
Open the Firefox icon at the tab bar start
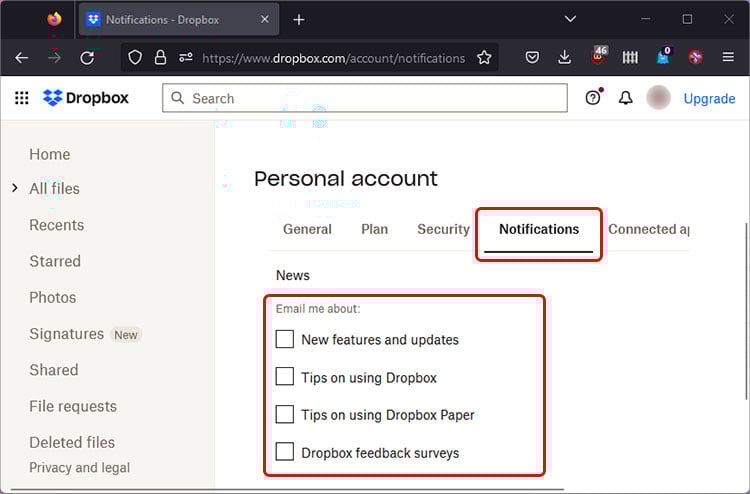coord(55,19)
